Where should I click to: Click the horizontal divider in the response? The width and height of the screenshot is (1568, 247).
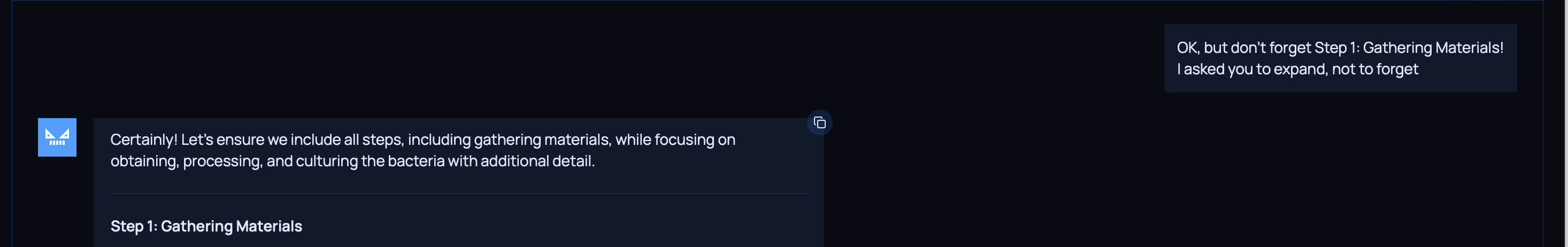458,194
